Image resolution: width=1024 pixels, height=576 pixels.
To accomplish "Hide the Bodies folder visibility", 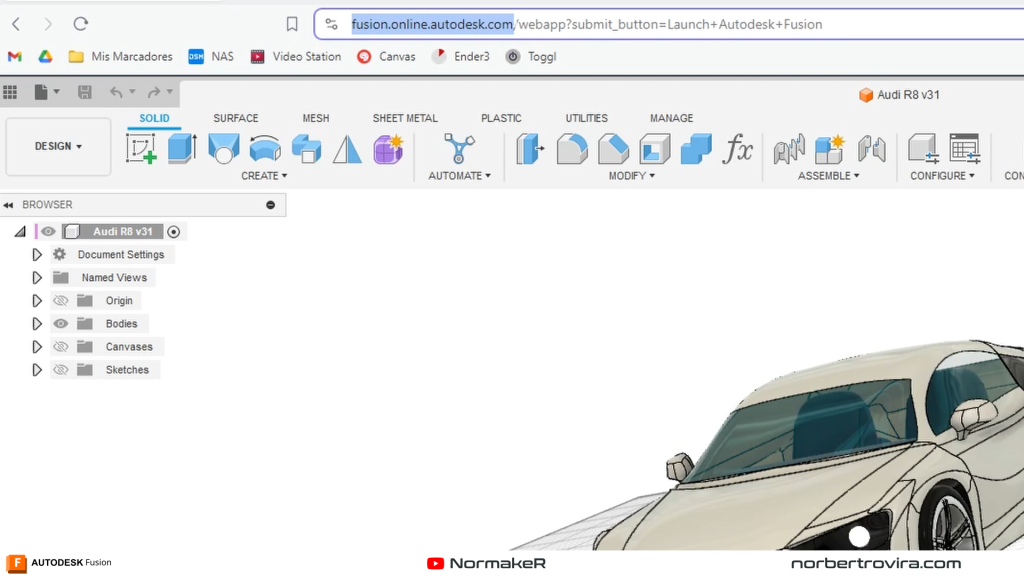I will click(x=61, y=324).
